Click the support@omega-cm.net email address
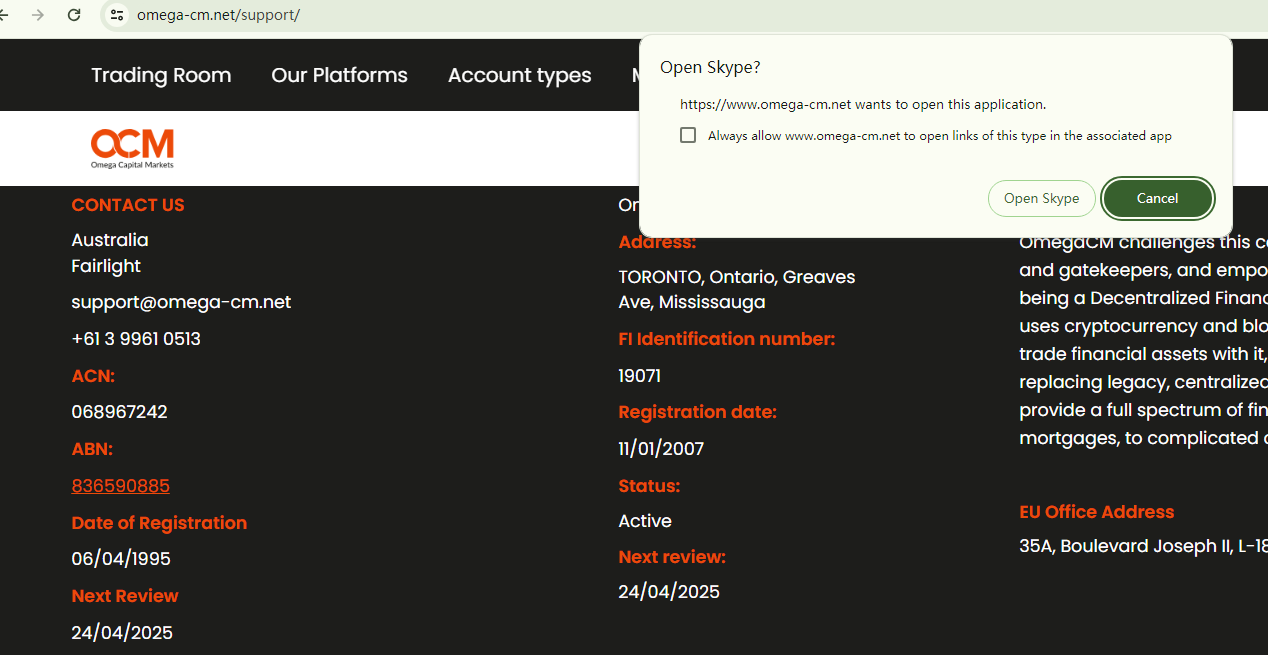1268x655 pixels. (x=181, y=302)
